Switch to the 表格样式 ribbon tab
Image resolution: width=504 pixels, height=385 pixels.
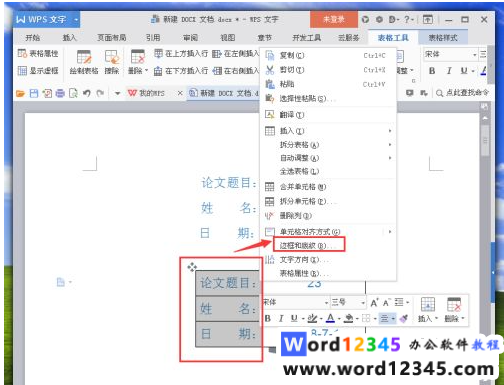point(443,38)
